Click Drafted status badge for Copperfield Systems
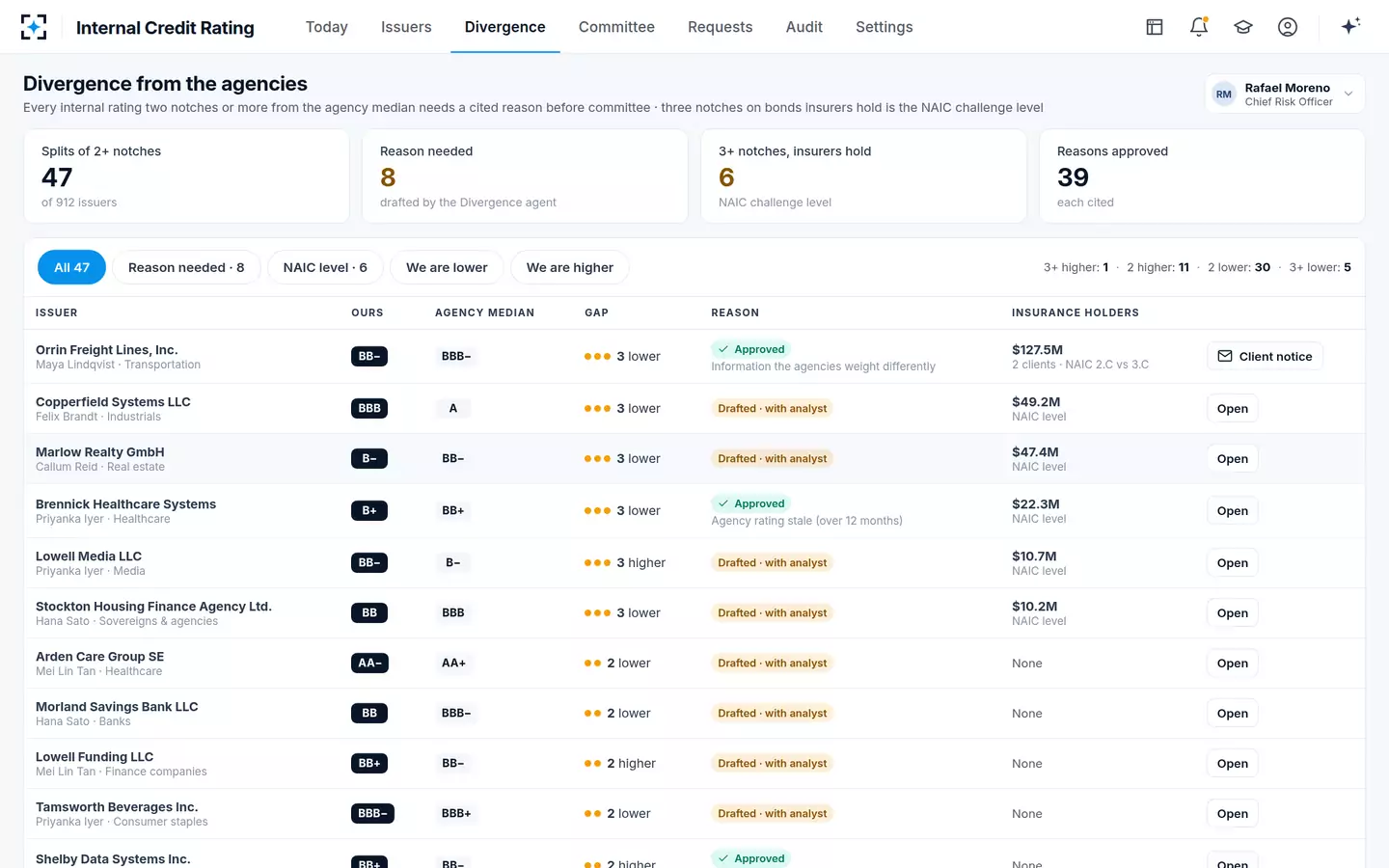 (772, 408)
